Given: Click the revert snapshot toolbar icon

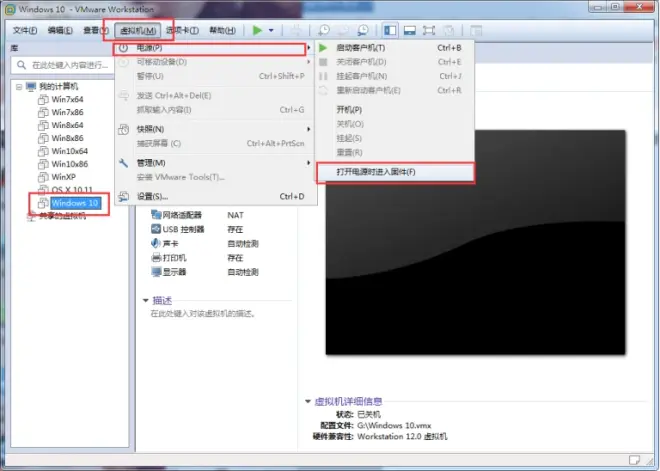Looking at the screenshot, I should pyautogui.click(x=343, y=30).
